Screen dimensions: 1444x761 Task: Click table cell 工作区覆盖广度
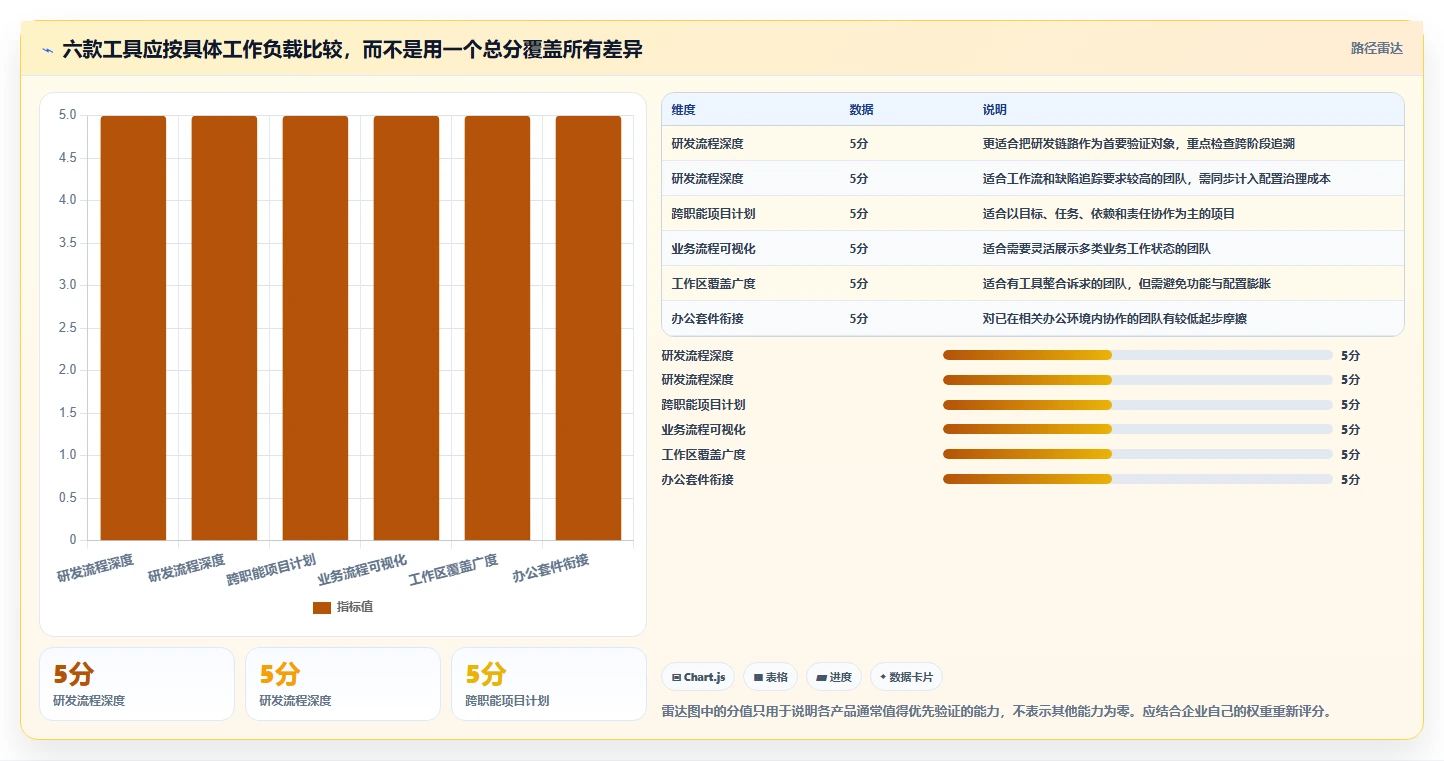713,284
